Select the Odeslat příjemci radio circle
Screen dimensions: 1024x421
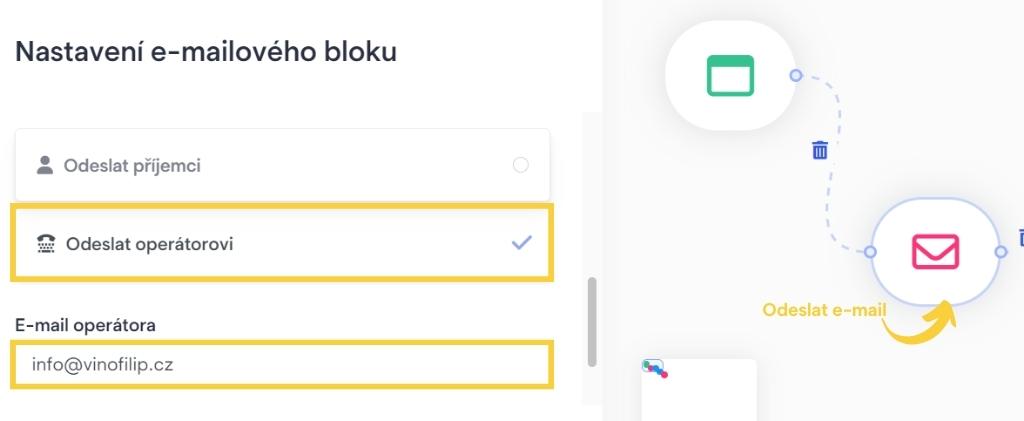[520, 165]
